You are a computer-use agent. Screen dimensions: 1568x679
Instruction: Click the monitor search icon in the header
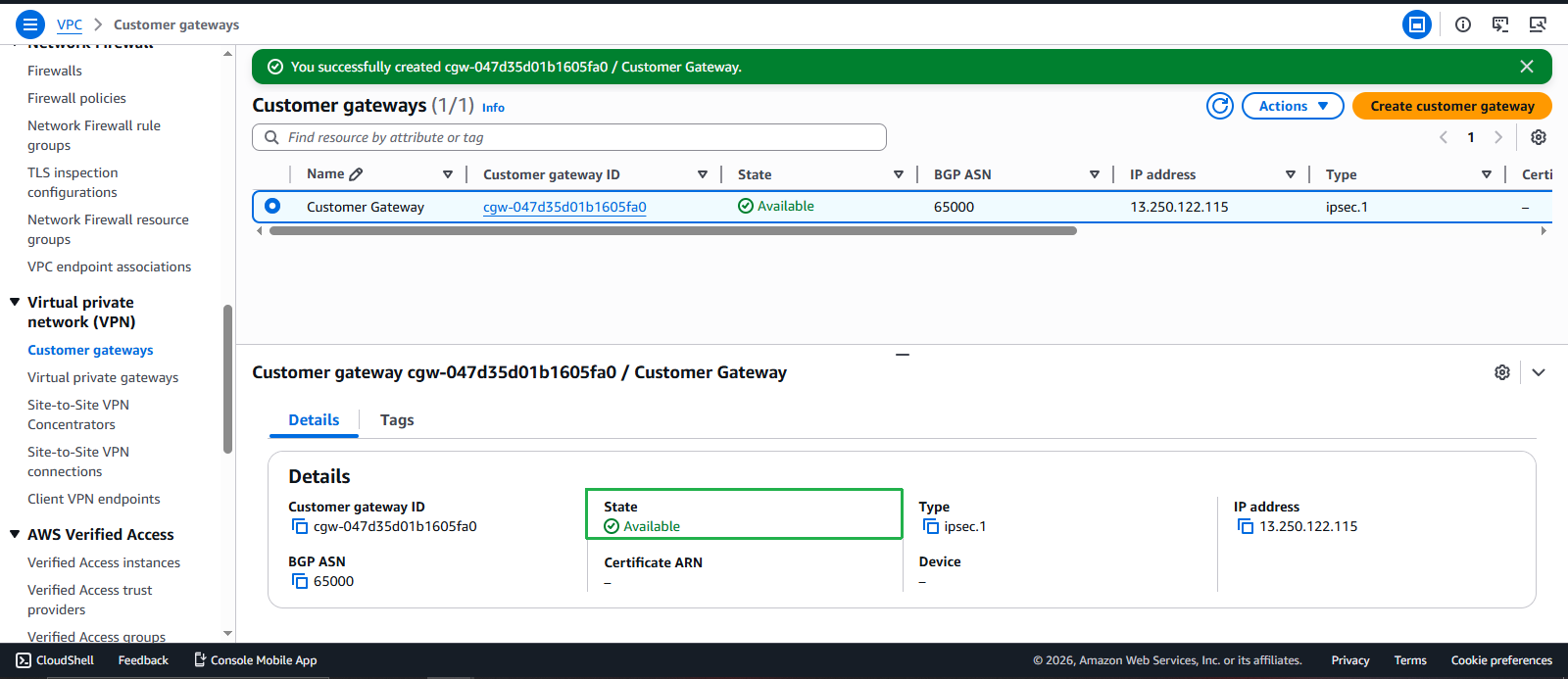pyautogui.click(x=1538, y=24)
